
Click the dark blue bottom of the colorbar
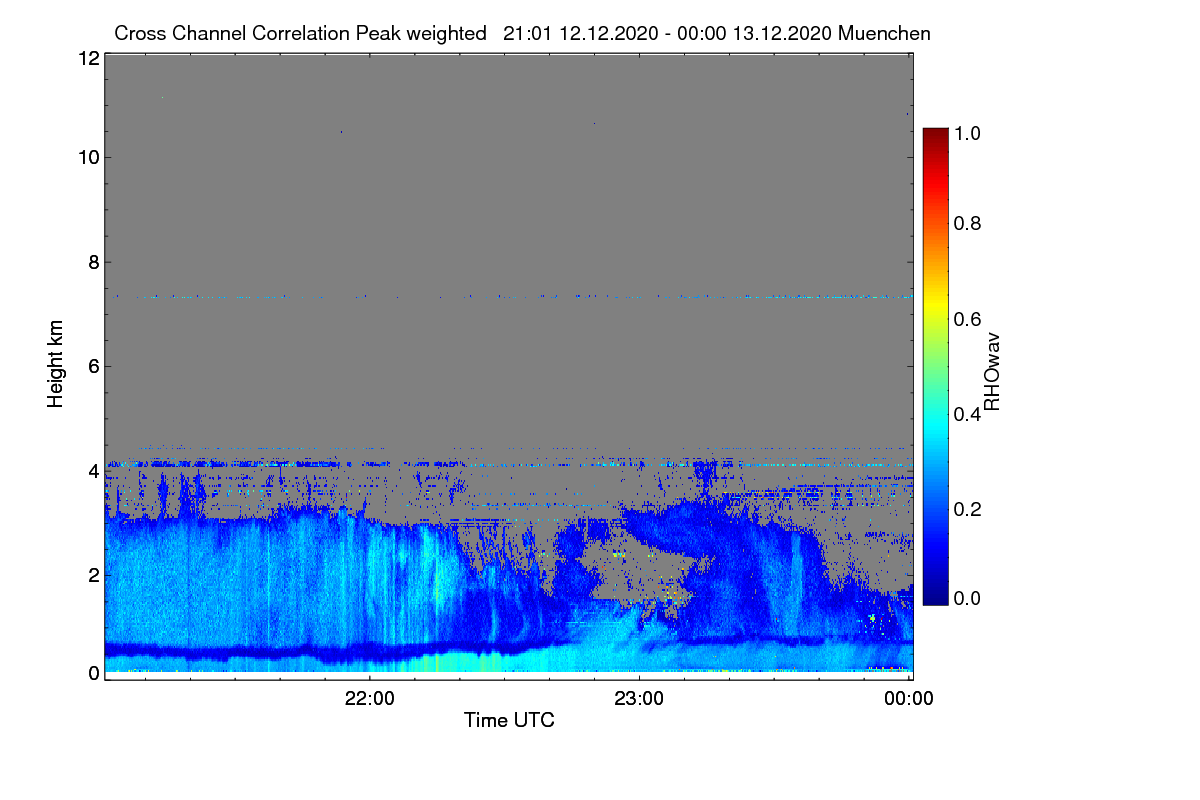(x=935, y=596)
